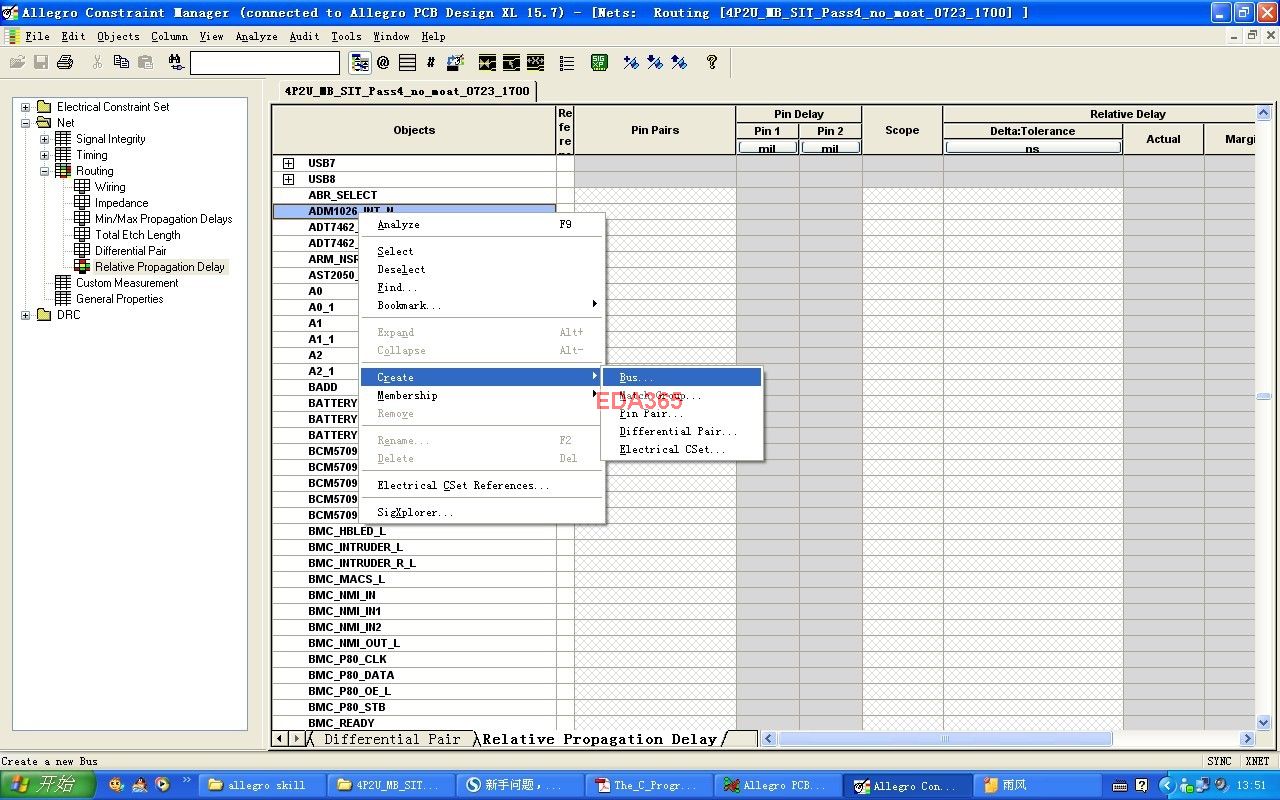Switch to the Differential Pair worksheet tab
The width and height of the screenshot is (1280, 800).
tap(391, 739)
